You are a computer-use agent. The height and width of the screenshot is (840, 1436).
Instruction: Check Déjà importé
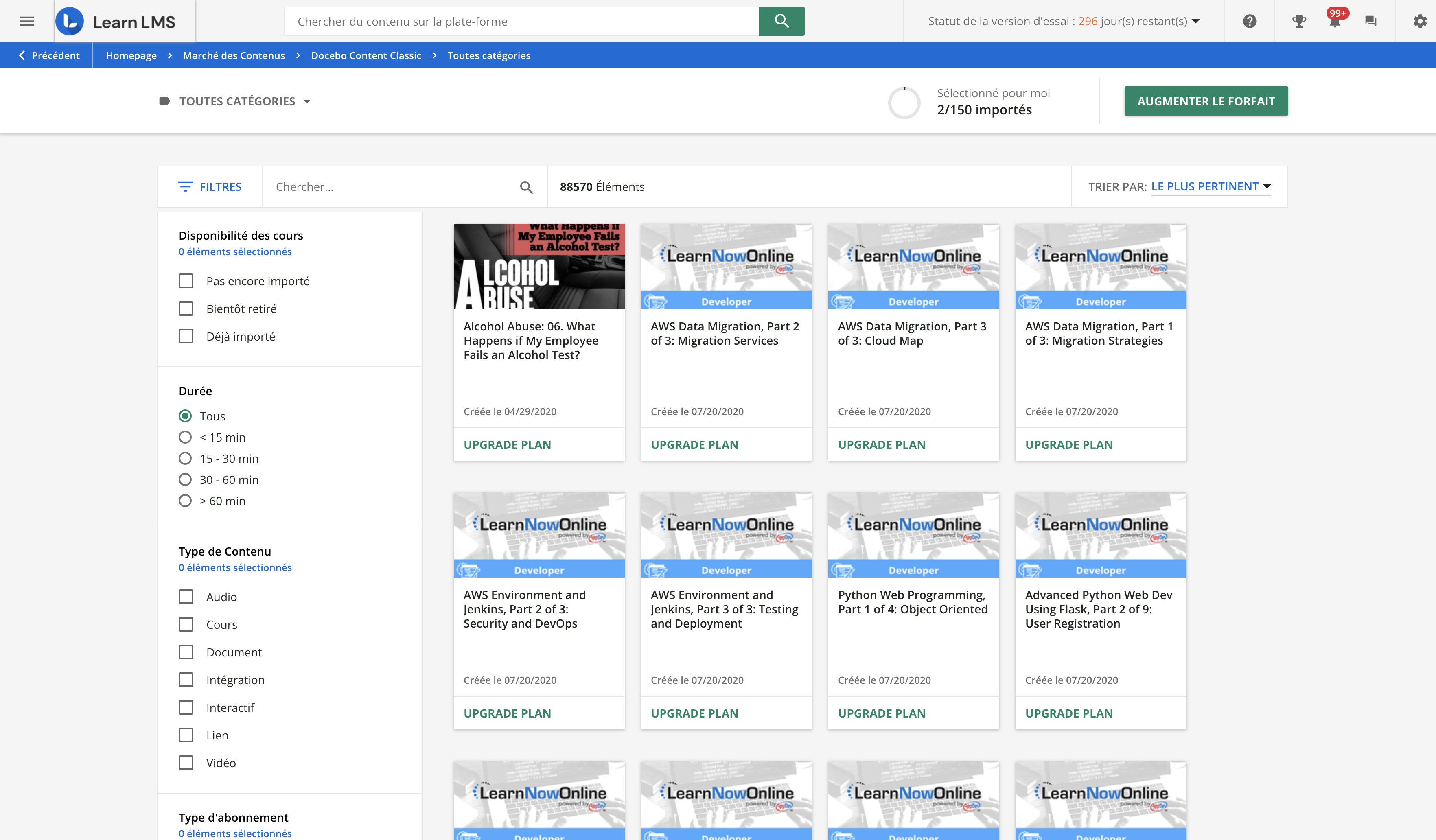coord(186,336)
